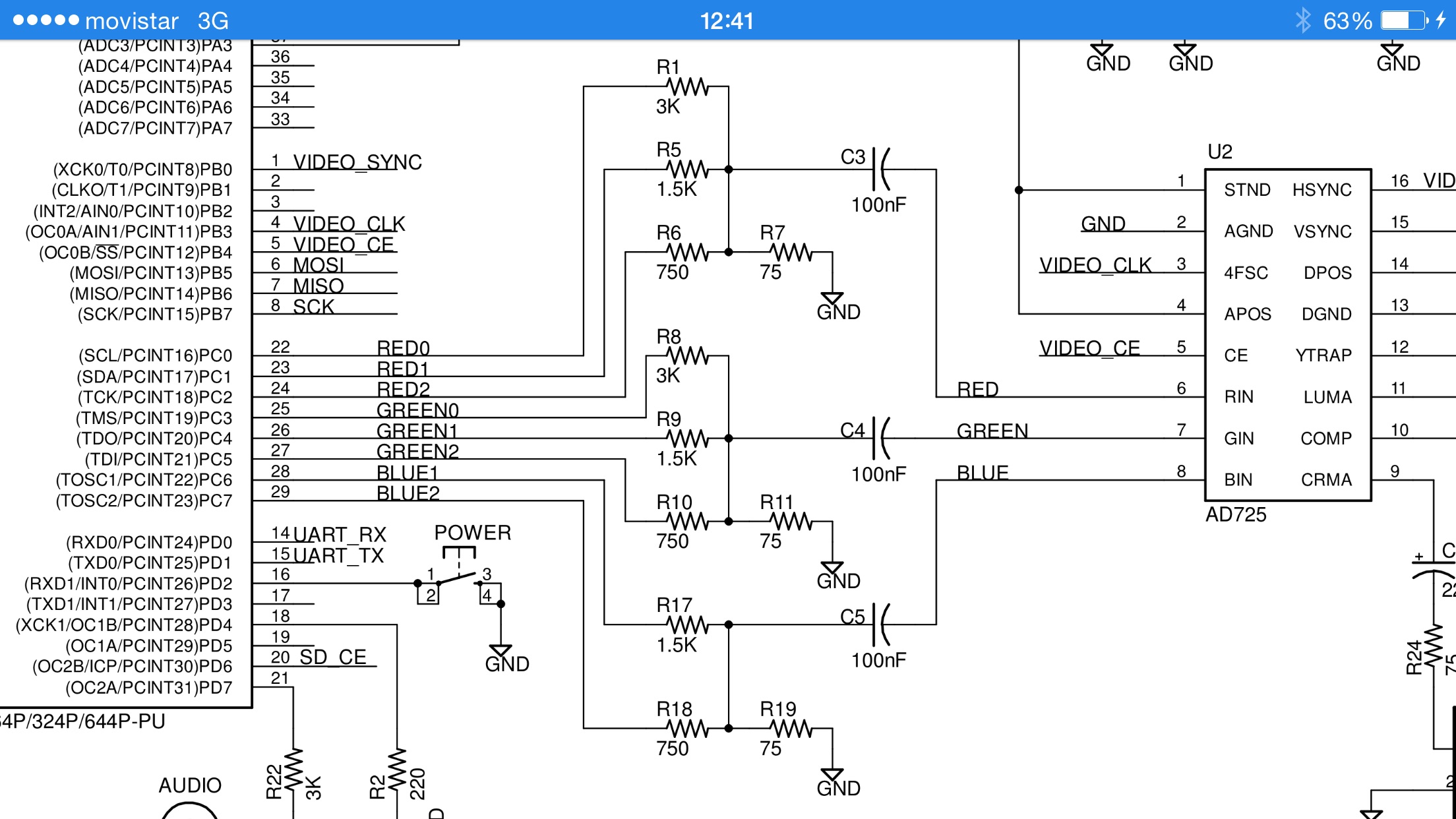The image size is (1456, 819).
Task: Click the C3 capacitor symbol
Action: (880, 169)
